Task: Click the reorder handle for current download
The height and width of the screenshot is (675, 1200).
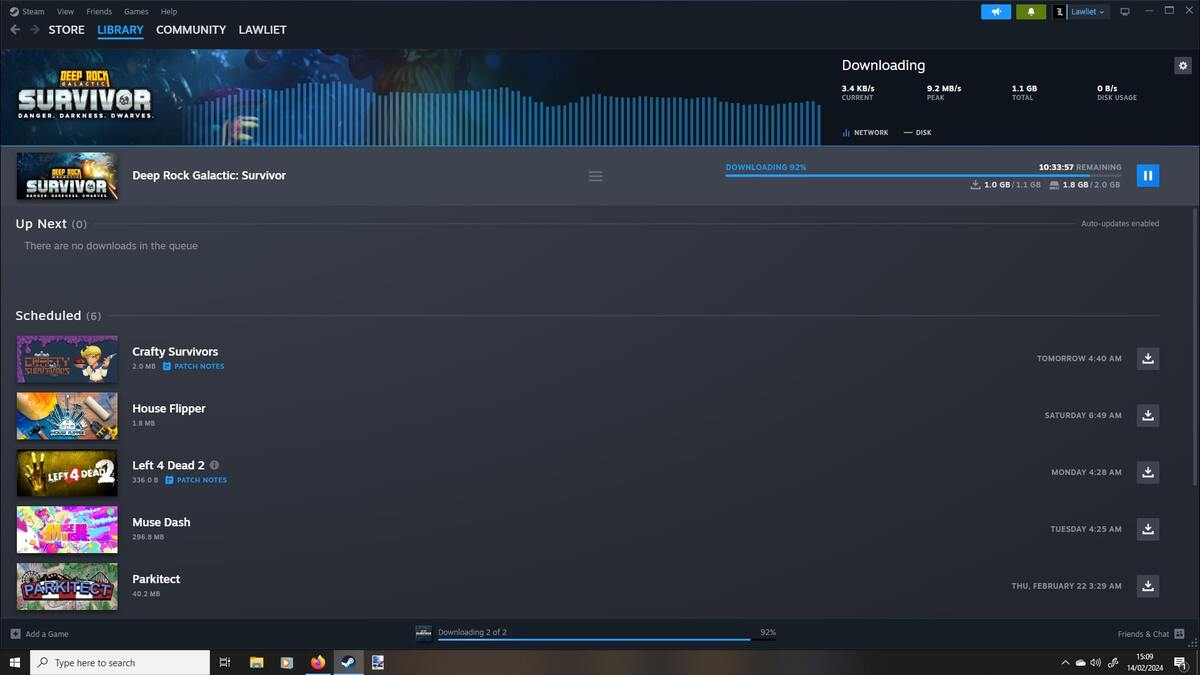Action: click(x=595, y=176)
